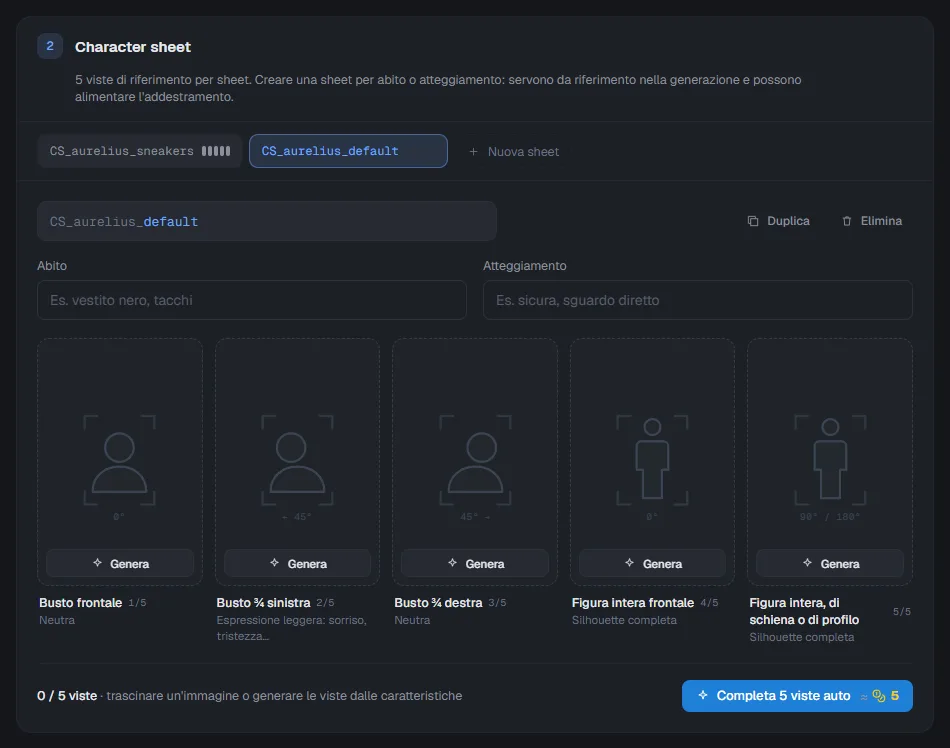Viewport: 950px width, 748px height.
Task: Click the plus icon beside Nuova sheet
Action: pos(473,151)
